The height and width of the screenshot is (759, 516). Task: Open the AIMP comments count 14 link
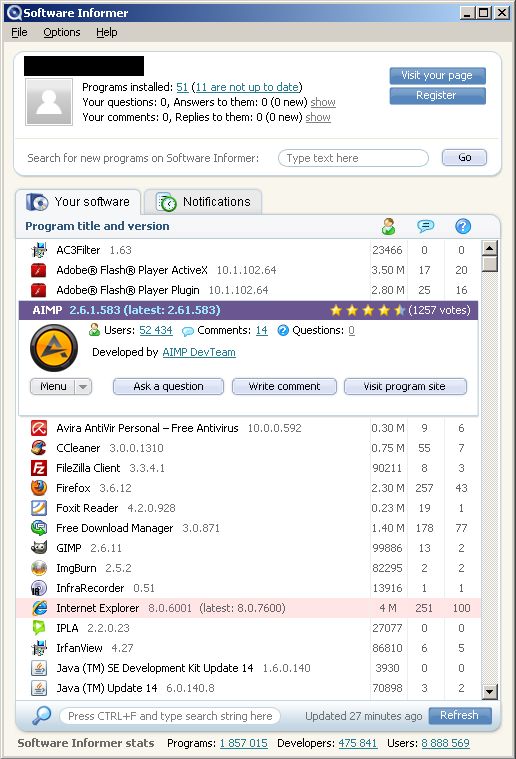pyautogui.click(x=261, y=330)
